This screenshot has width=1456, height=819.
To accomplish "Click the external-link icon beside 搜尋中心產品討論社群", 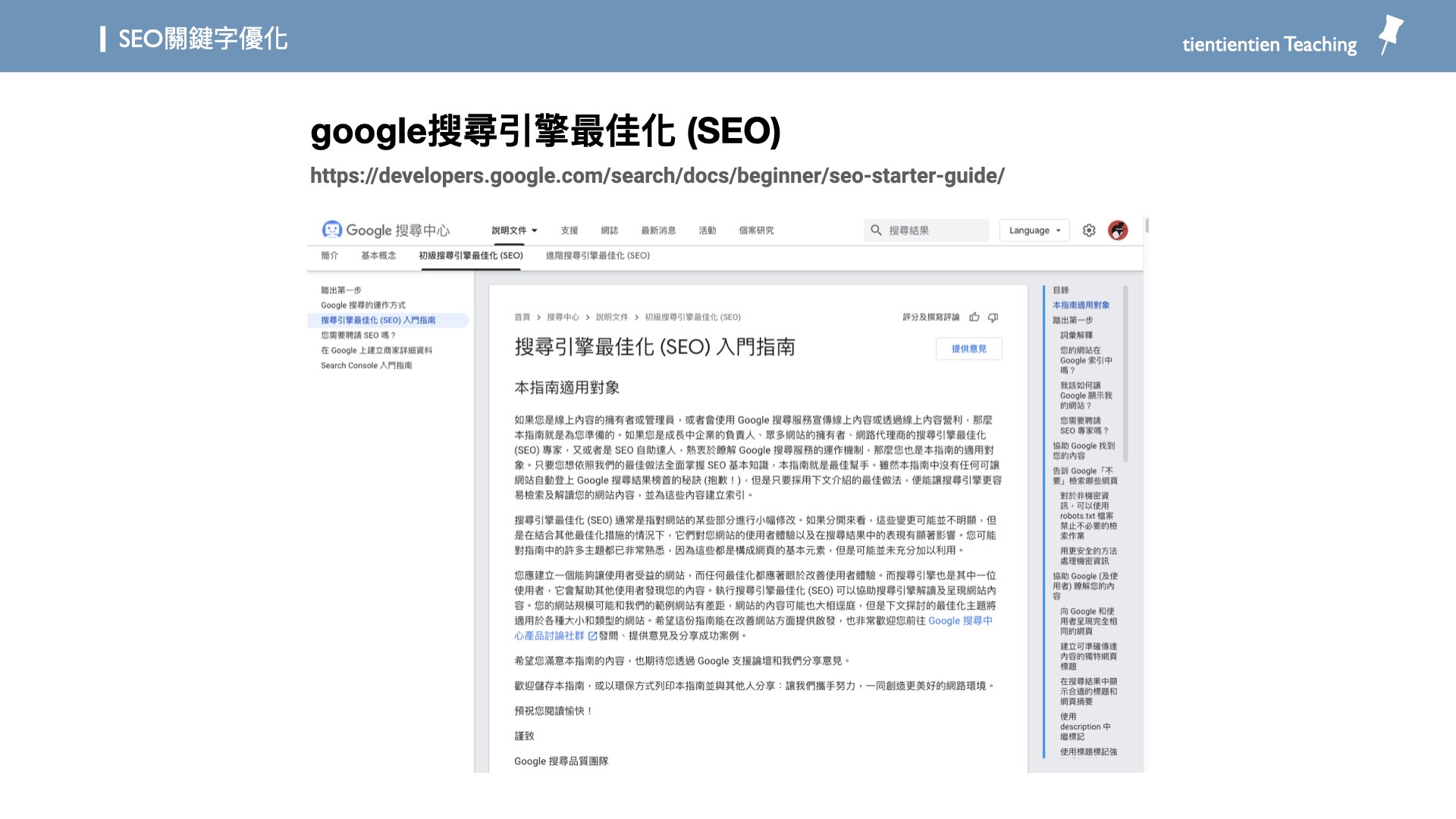I will pos(592,635).
